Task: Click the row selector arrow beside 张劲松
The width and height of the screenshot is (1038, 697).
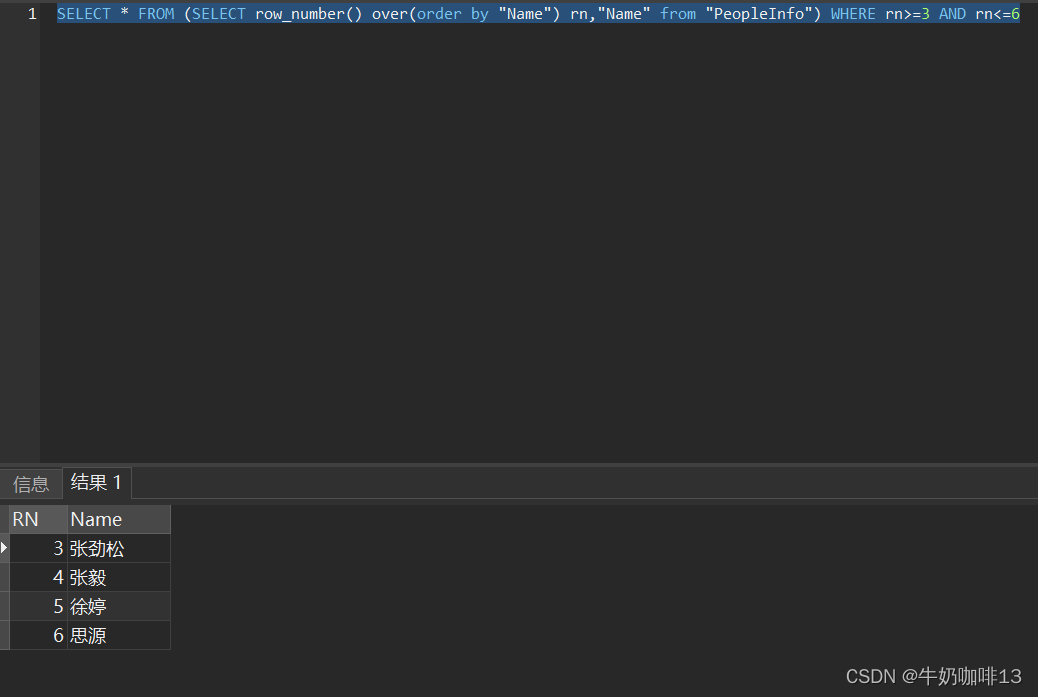Action: (4, 548)
